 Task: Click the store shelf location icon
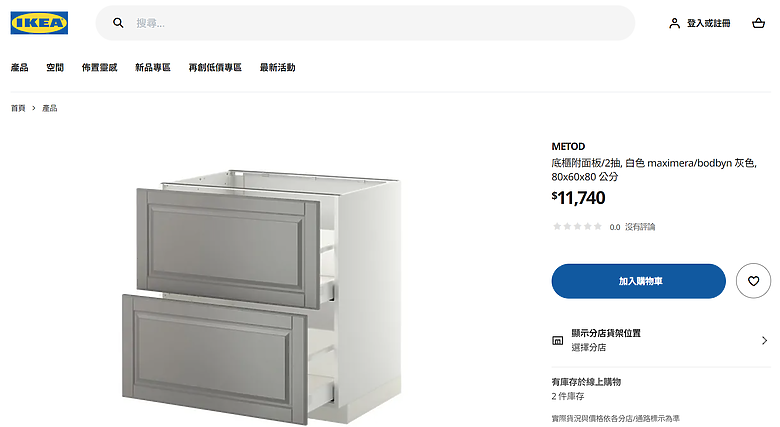[558, 340]
